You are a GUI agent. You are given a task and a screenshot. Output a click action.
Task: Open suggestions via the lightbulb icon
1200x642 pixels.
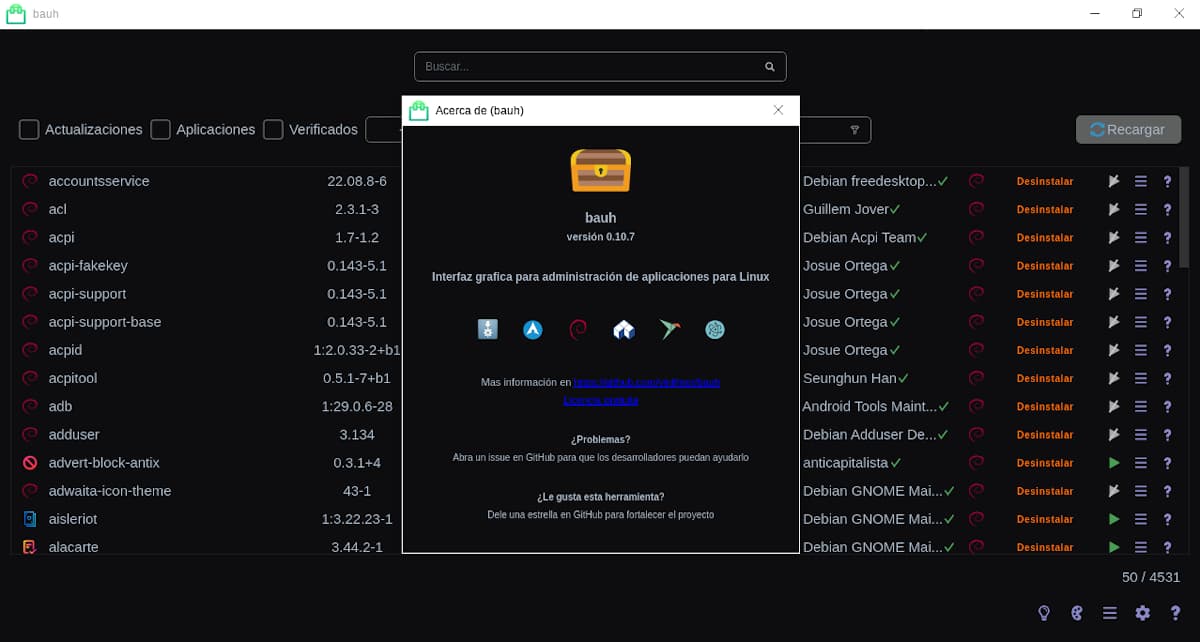click(1044, 613)
